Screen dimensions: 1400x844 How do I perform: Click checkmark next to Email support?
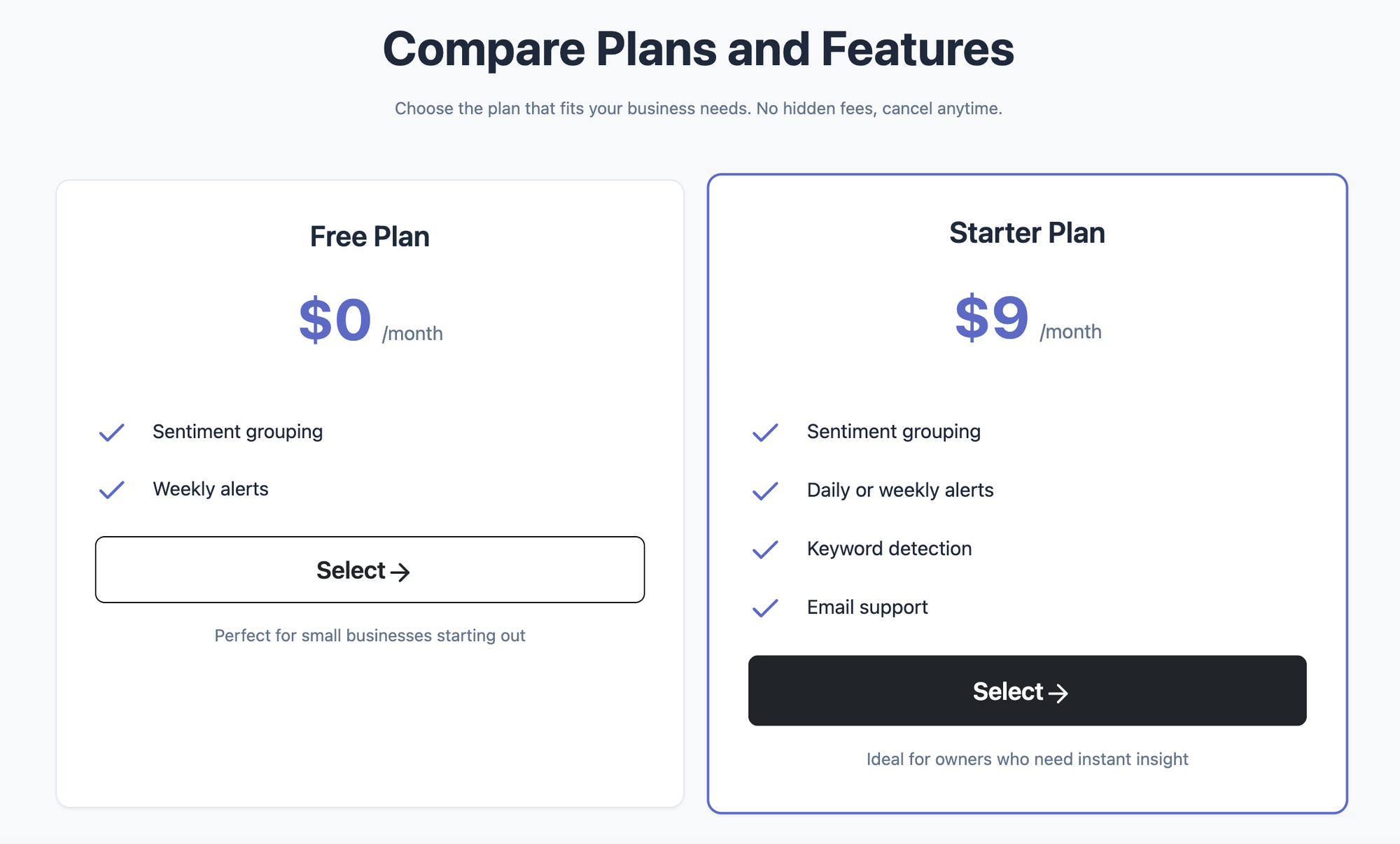[765, 608]
